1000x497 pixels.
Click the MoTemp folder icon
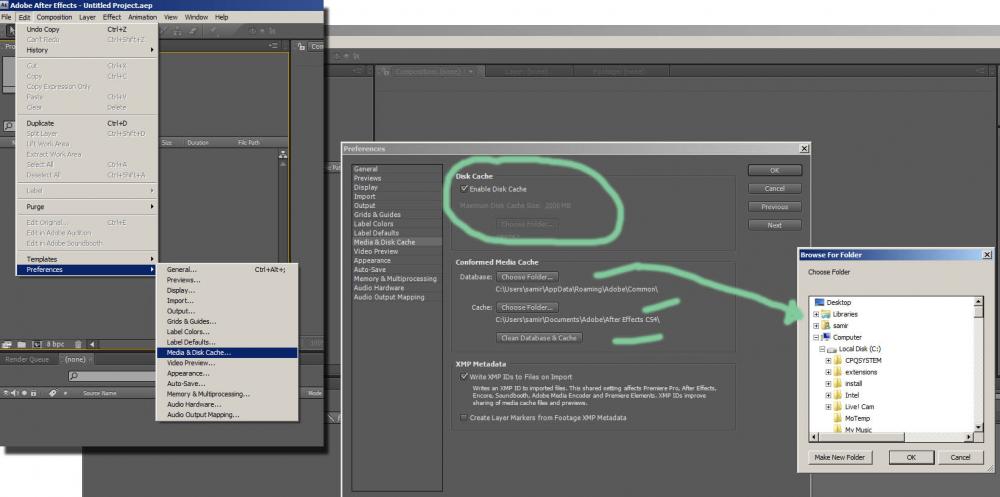tap(838, 419)
